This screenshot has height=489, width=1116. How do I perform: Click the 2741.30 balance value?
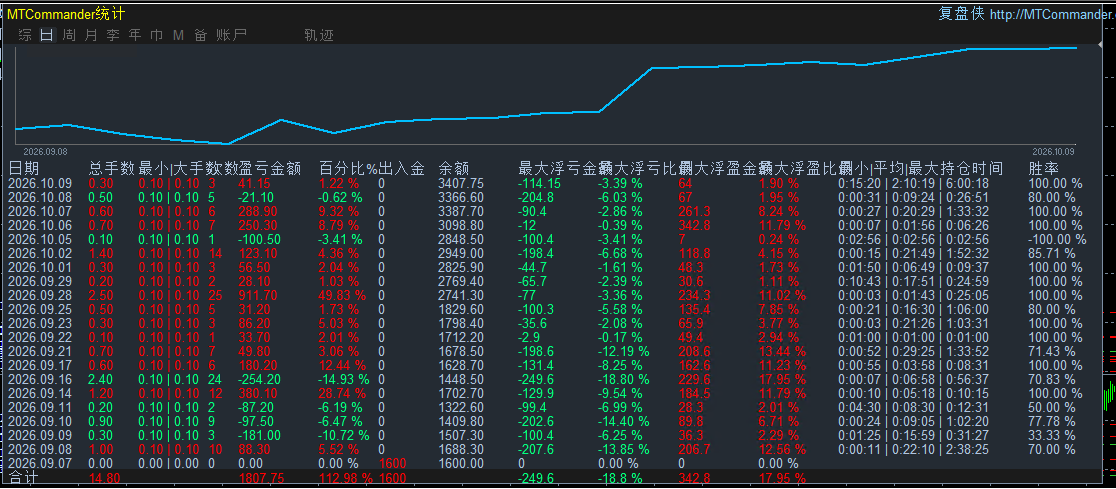(461, 295)
